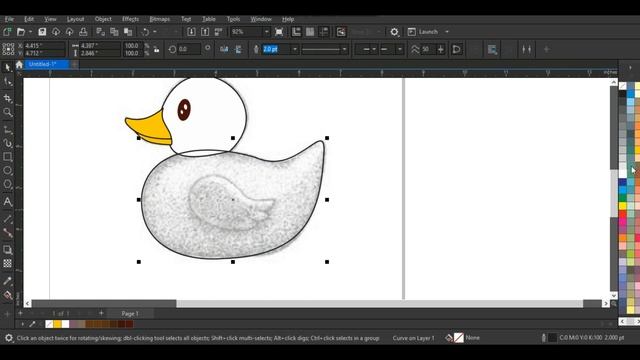
Task: Click the Launch button
Action: point(423,32)
